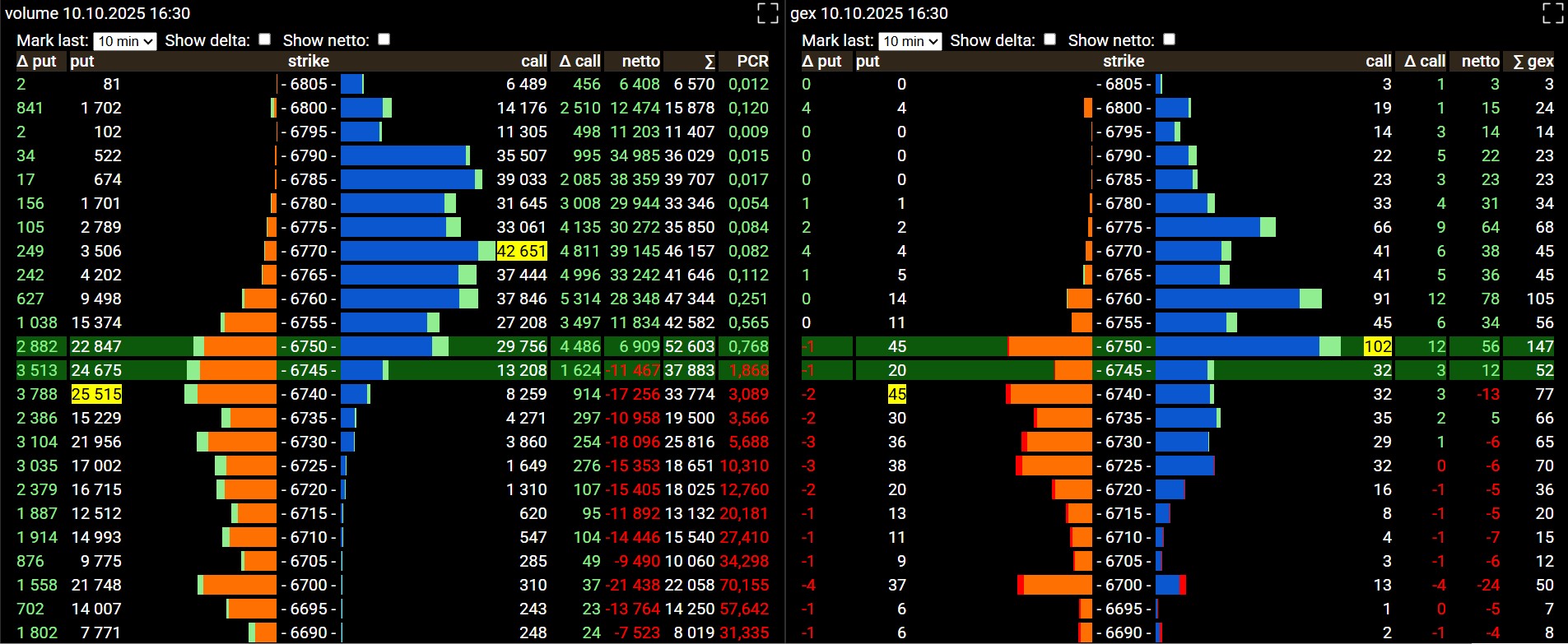Enable Show delta in the volume panel
This screenshot has height=644, width=1568.
point(264,39)
